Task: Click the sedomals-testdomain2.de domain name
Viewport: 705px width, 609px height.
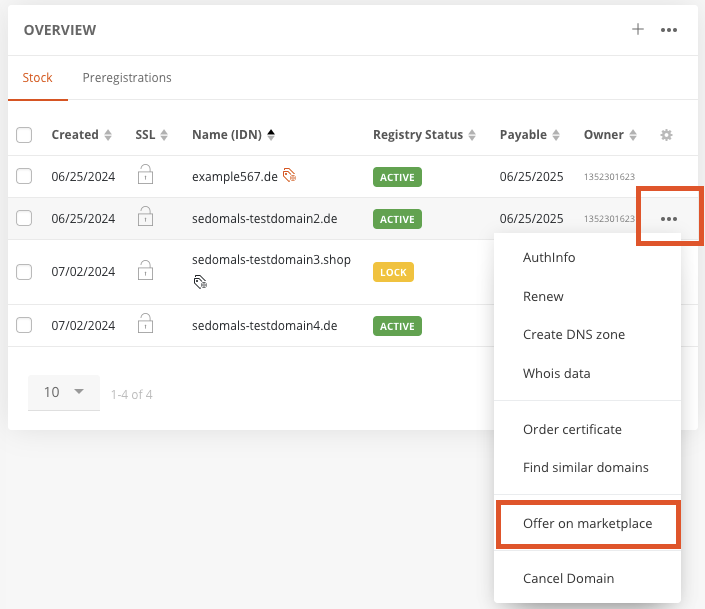Action: [x=264, y=219]
